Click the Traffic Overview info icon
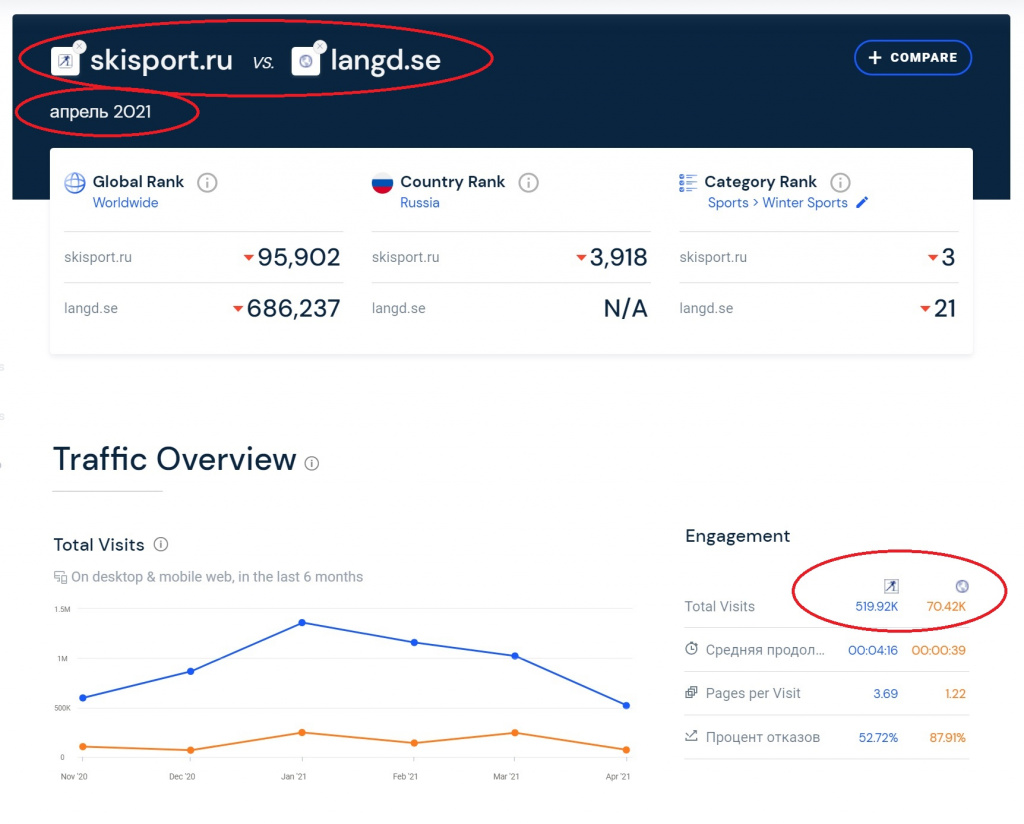1024x824 pixels. (x=312, y=464)
